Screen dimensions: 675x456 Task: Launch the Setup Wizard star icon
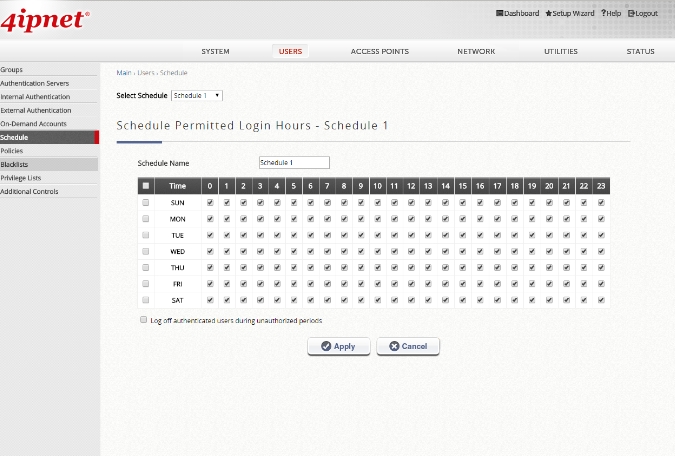pyautogui.click(x=548, y=13)
